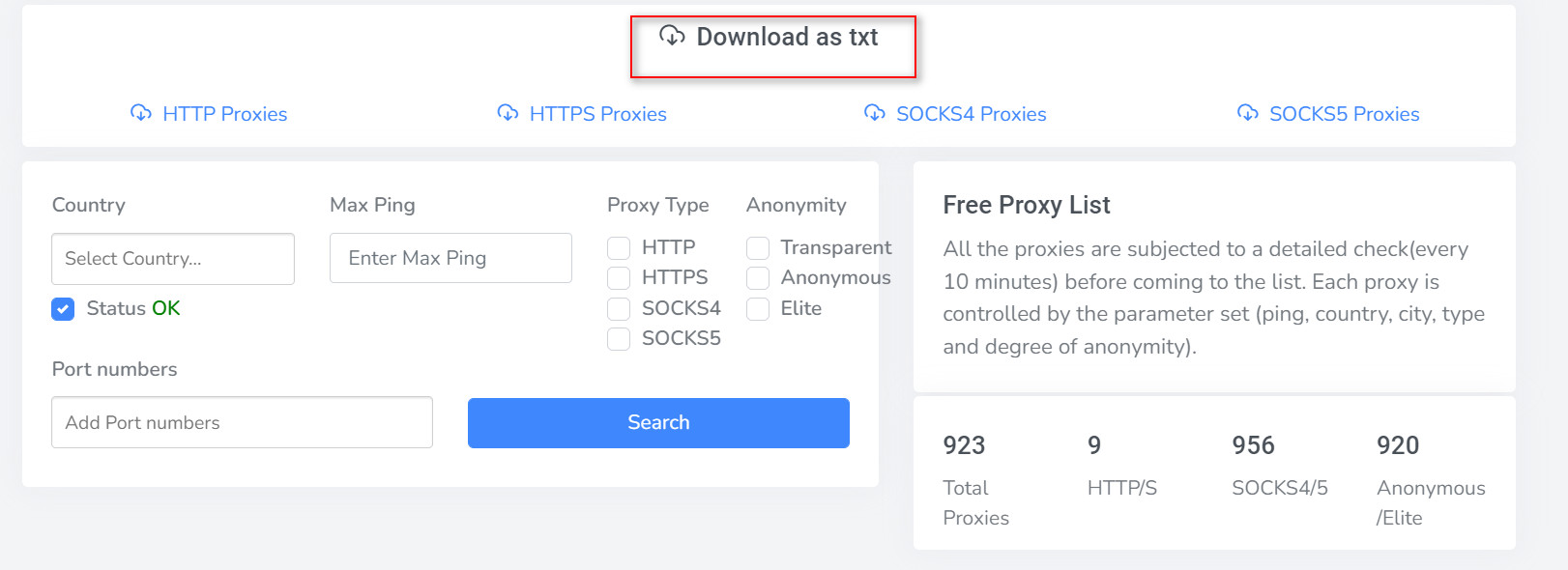Open the SOCKS5 Proxies download link
Screen dimensions: 1568x570
(x=1344, y=114)
